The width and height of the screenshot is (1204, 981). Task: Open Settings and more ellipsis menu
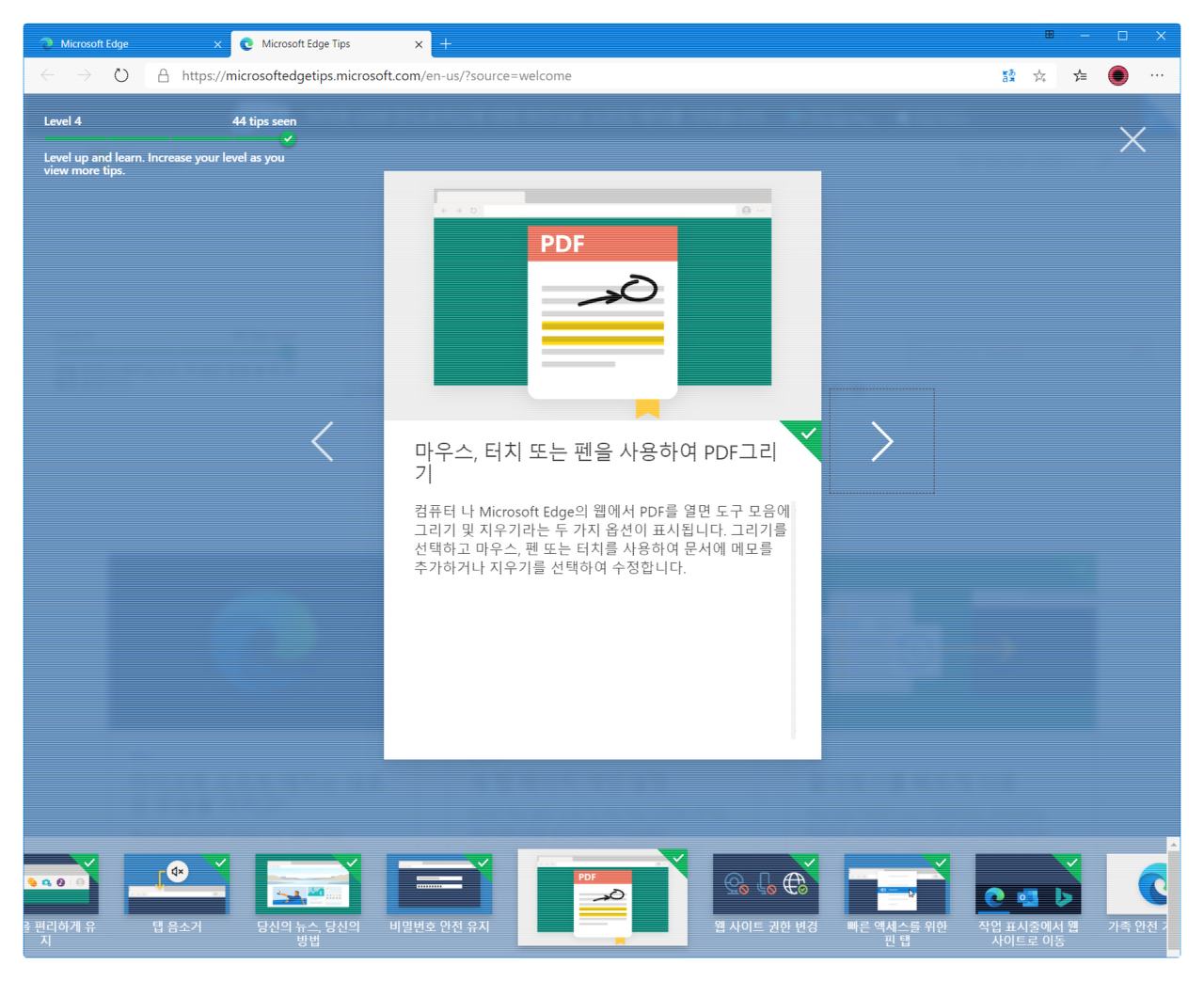1157,75
